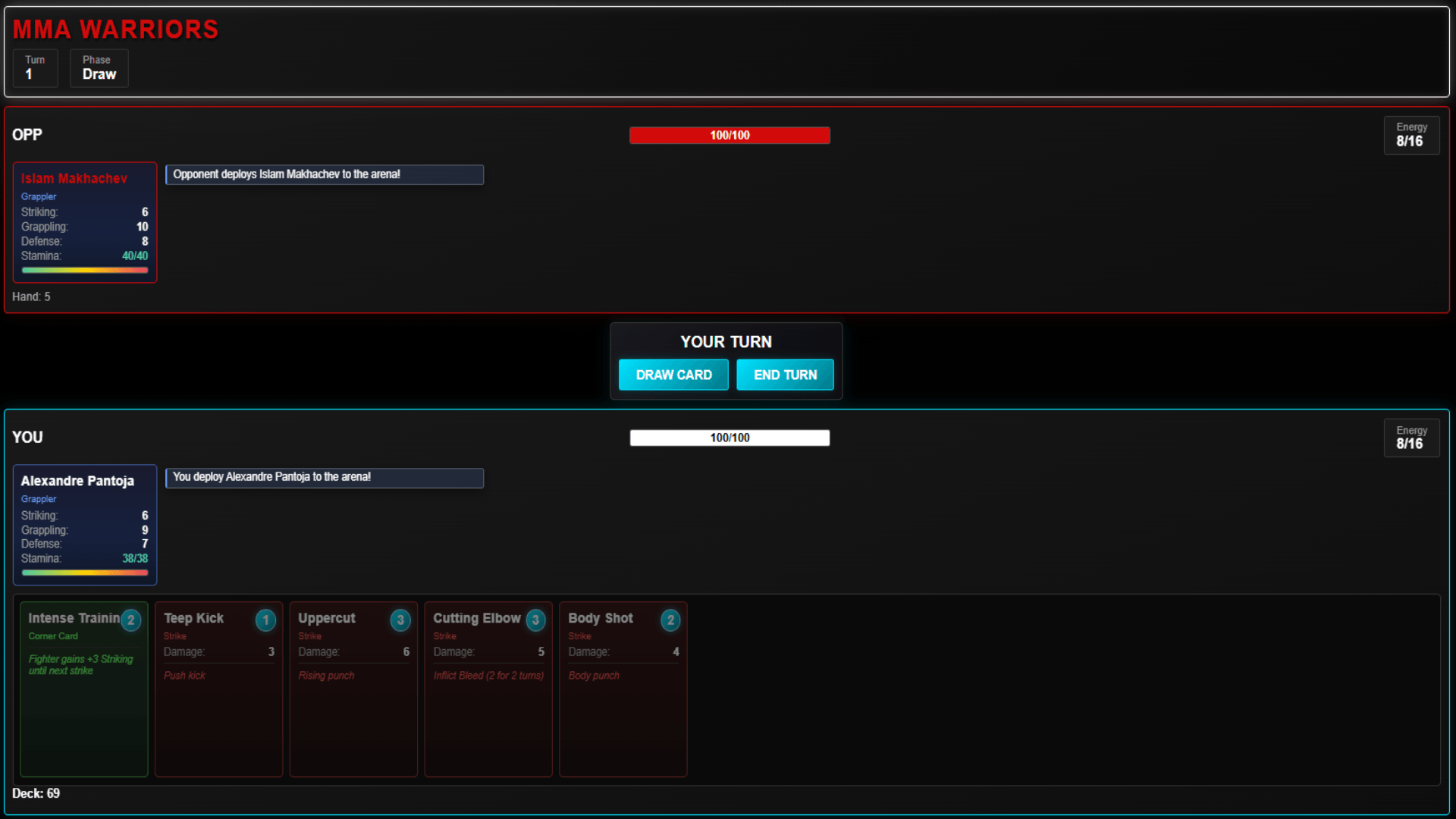
Task: Click the opponent's red health bar
Action: coord(730,135)
